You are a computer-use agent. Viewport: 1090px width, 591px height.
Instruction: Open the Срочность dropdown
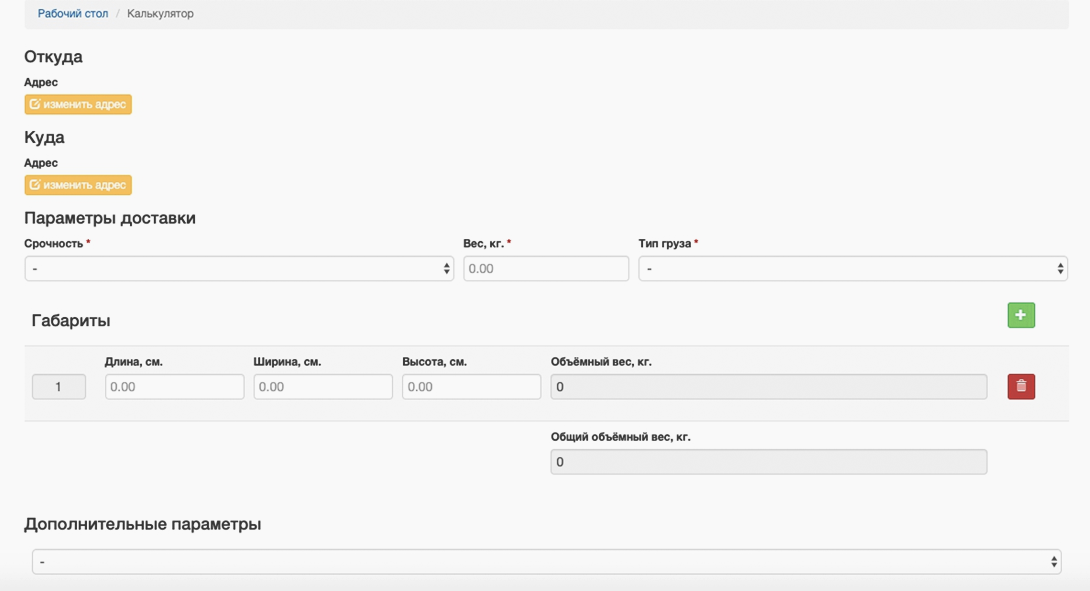point(239,268)
